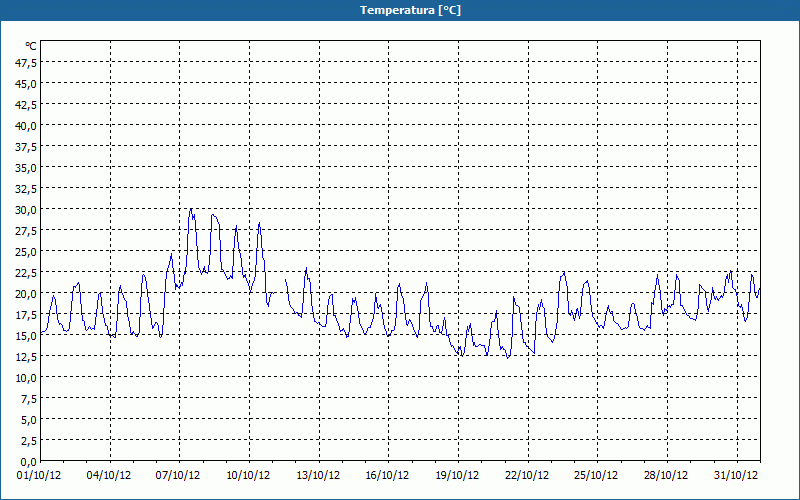Click the 13/10/12 date label
This screenshot has height=500, width=800.
point(318,476)
